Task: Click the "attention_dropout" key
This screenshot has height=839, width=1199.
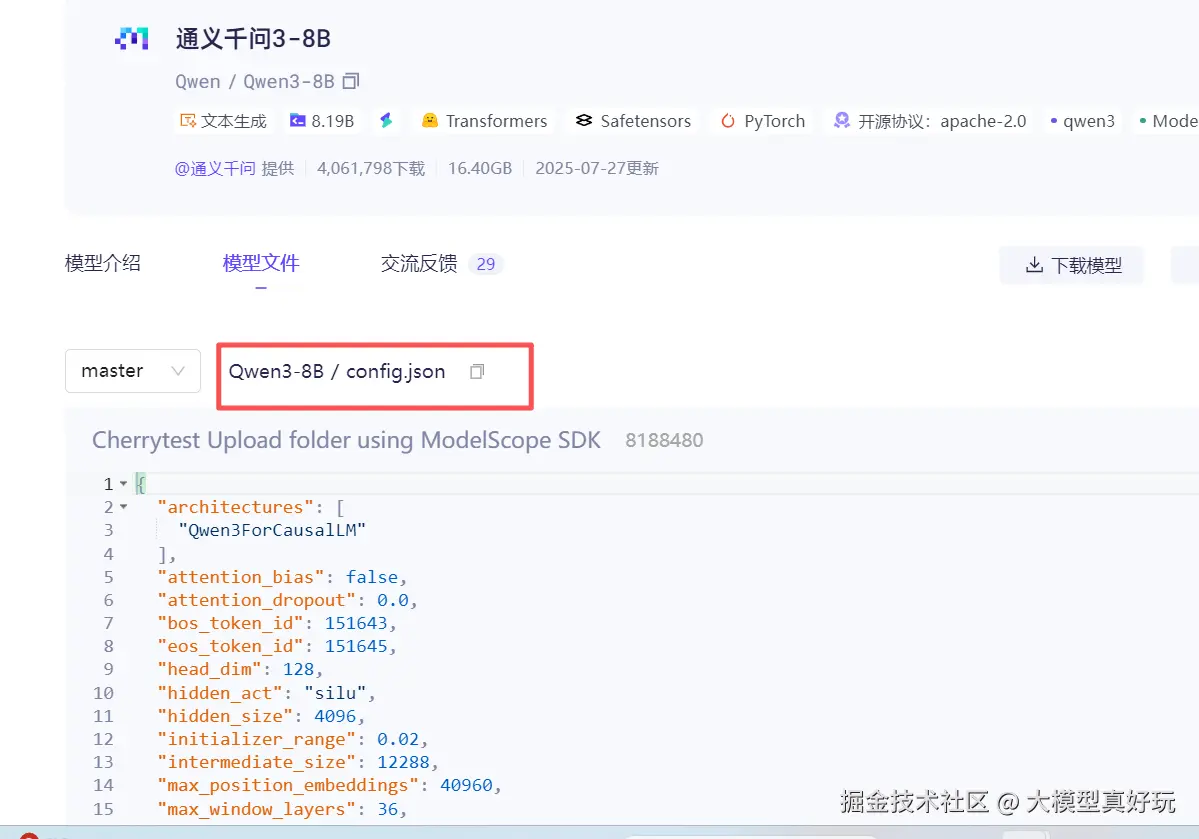Action: click(x=256, y=600)
